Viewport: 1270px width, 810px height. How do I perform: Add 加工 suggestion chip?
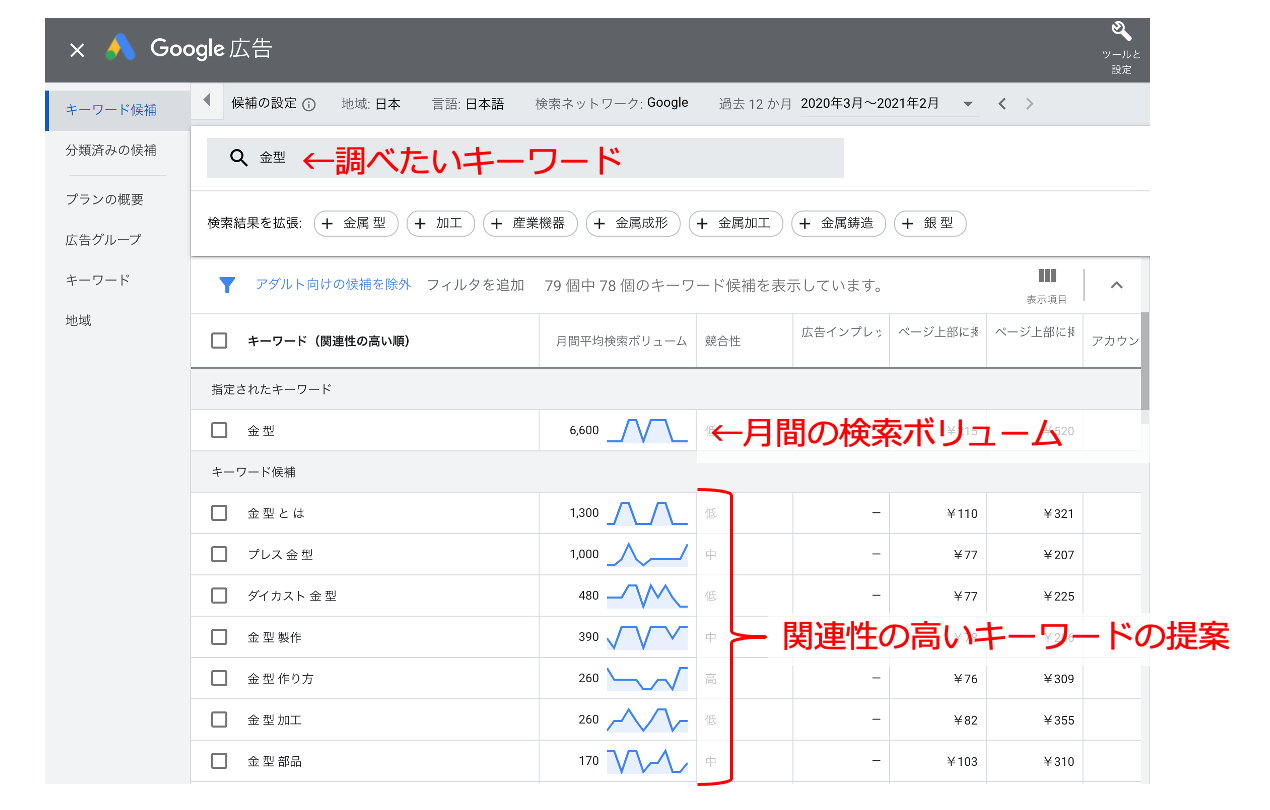click(x=441, y=224)
